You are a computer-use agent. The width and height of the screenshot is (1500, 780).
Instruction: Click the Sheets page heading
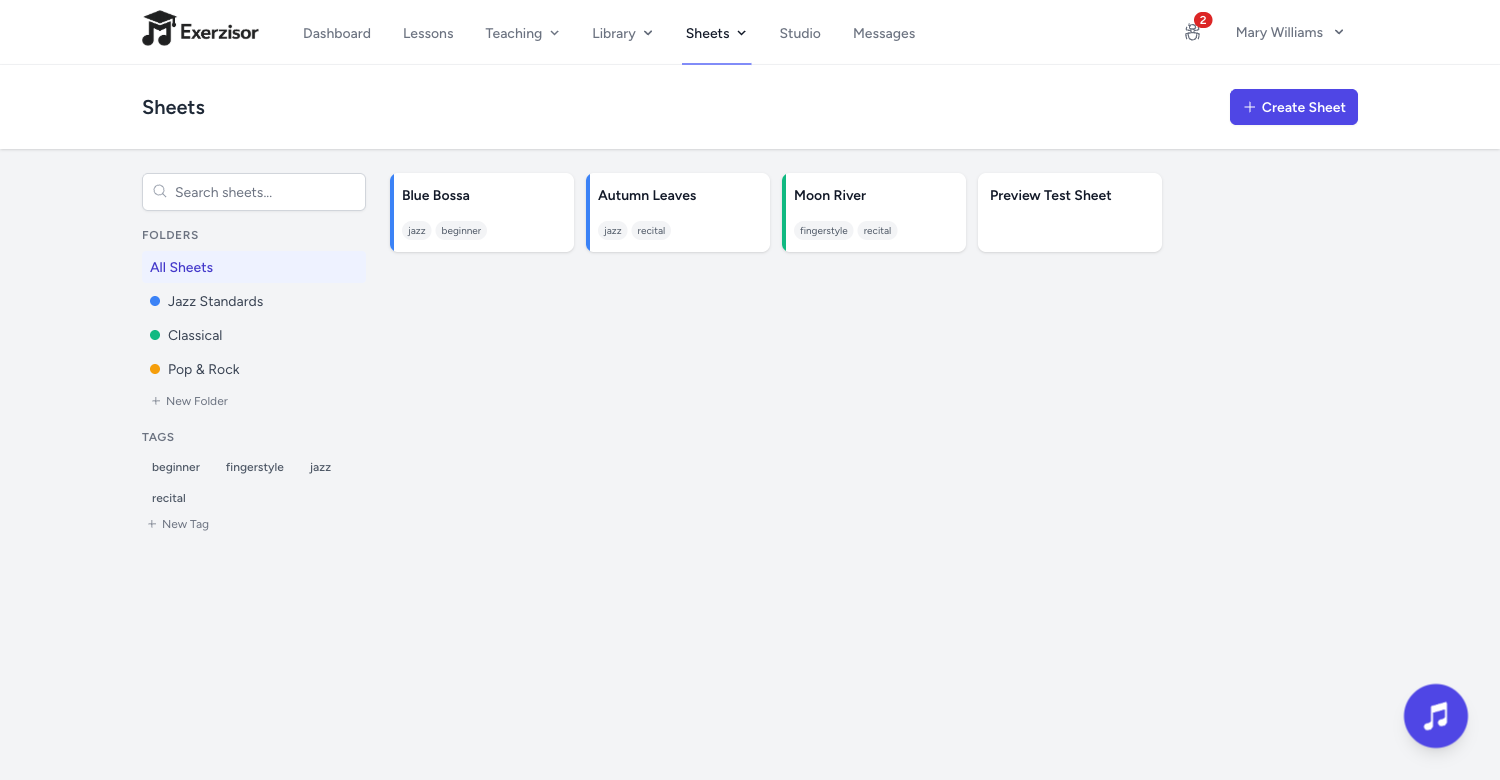(x=173, y=107)
